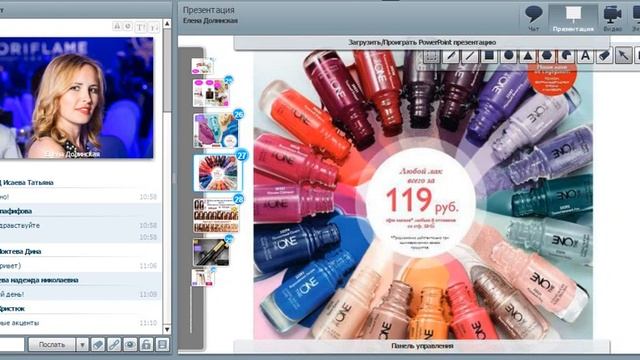Switch to the Презентация tab
This screenshot has height=360, width=640.
[573, 18]
